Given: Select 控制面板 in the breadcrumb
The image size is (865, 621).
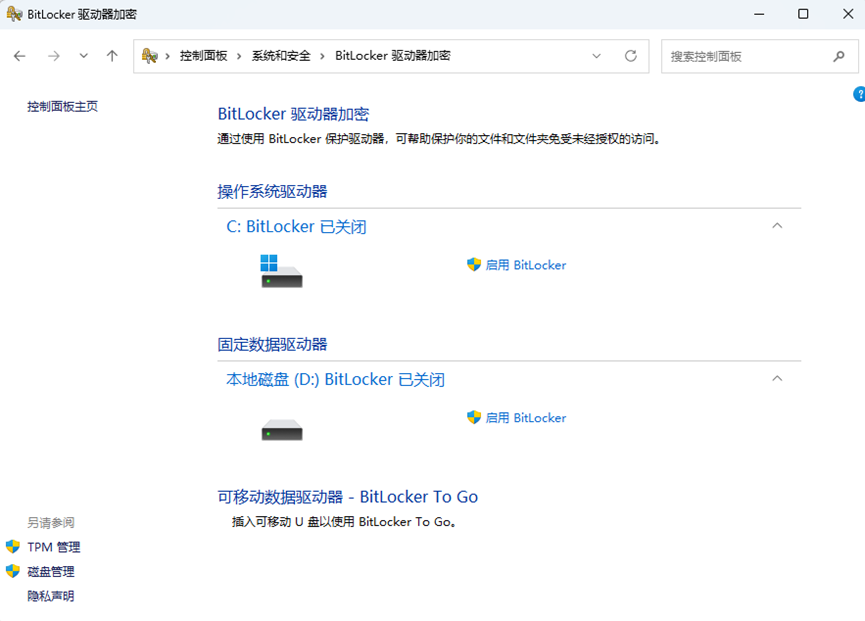Looking at the screenshot, I should [x=204, y=56].
